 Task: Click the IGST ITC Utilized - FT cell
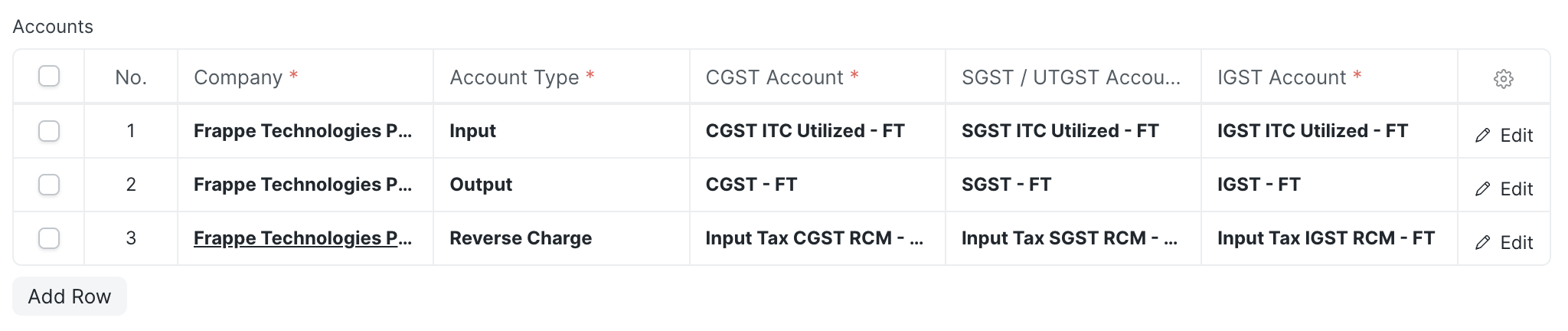coord(1329,131)
